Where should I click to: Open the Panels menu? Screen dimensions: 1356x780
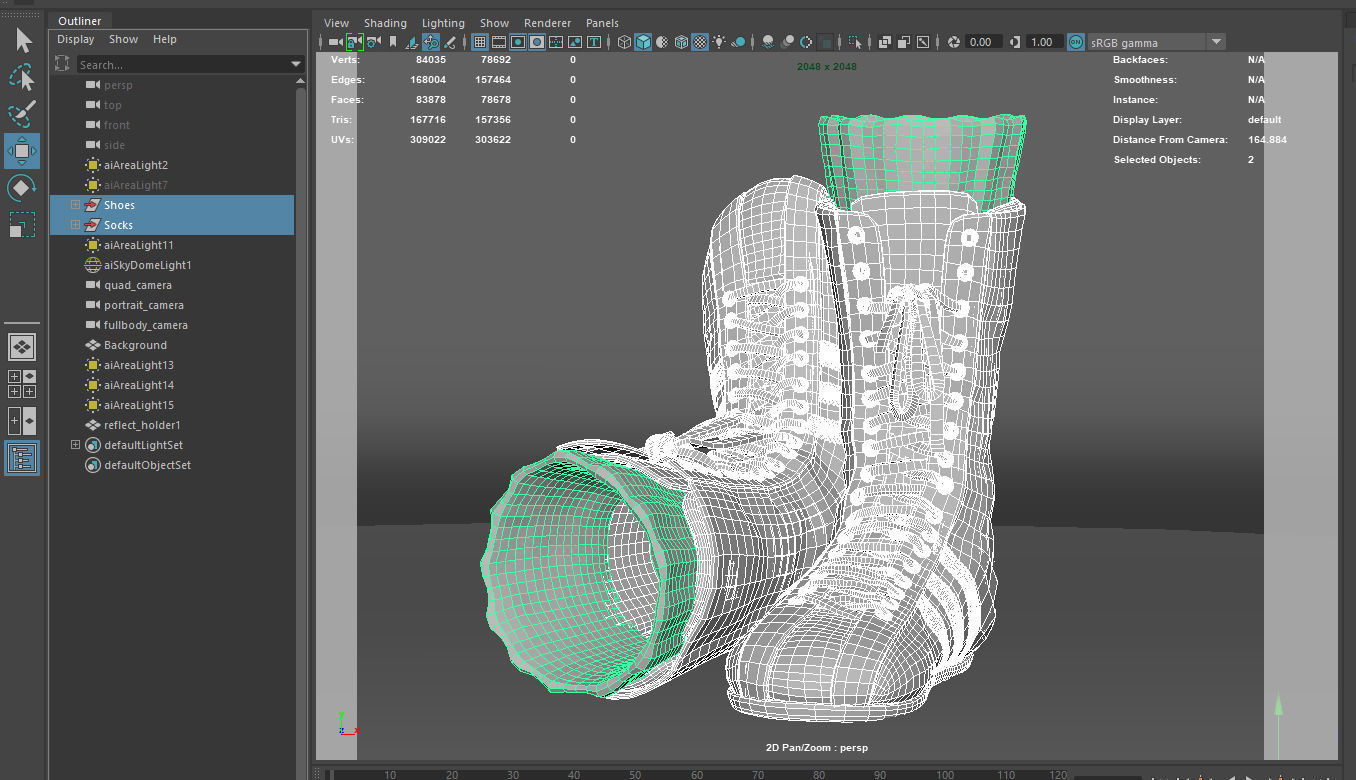coord(602,23)
